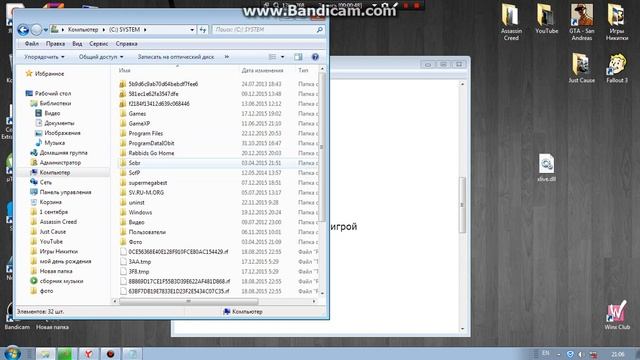Select Assassin Creed desktop icon
Viewport: 640px width, 360px height.
coord(511,22)
